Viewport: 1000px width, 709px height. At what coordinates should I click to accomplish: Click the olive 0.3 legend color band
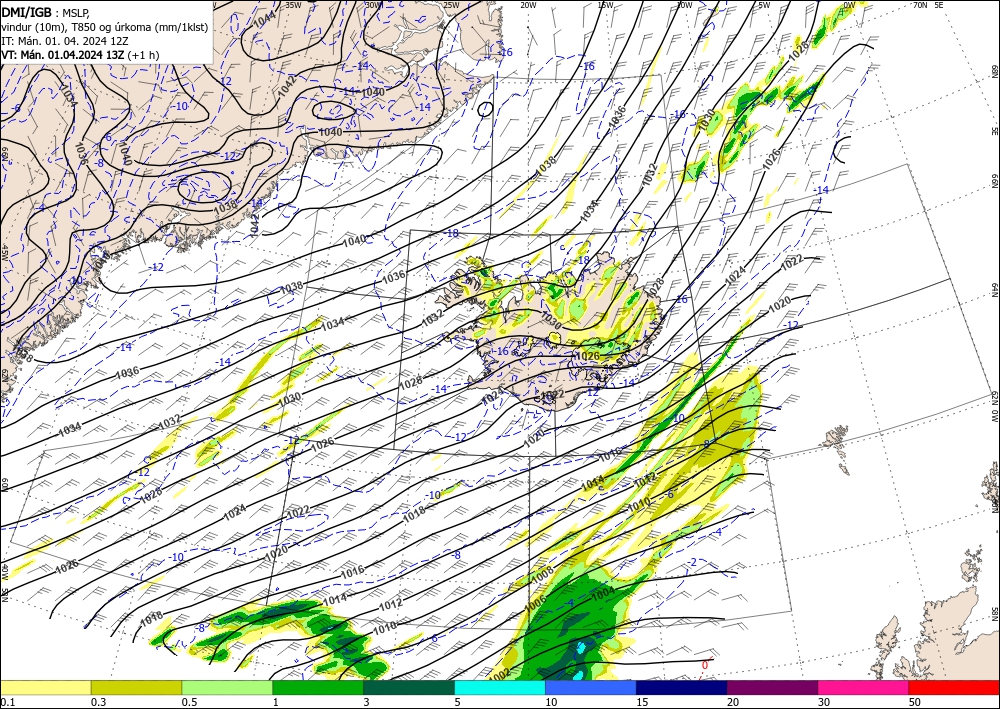pyautogui.click(x=136, y=687)
